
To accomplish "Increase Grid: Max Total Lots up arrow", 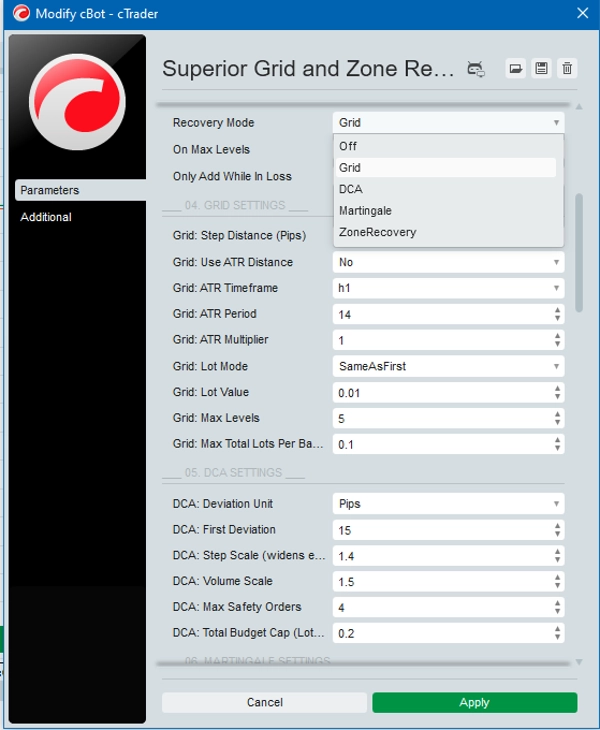I will pyautogui.click(x=557, y=440).
